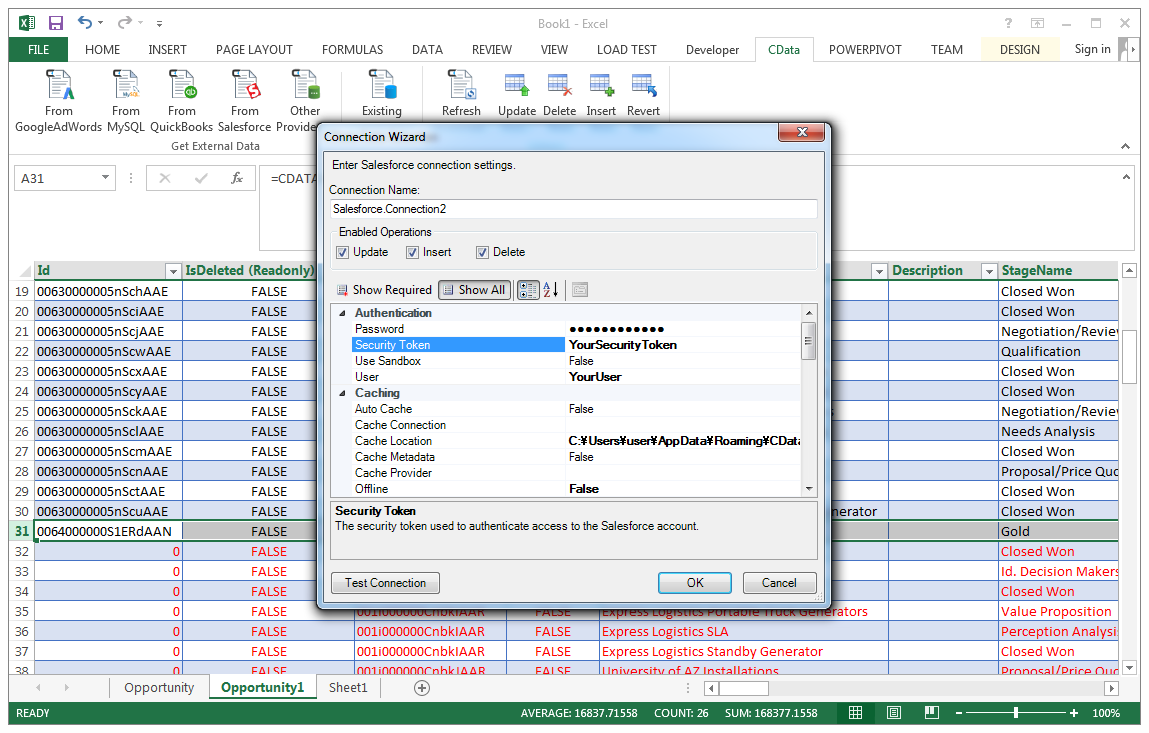Click the 100% zoom level
Image resolution: width=1149 pixels, height=733 pixels.
[x=1106, y=713]
